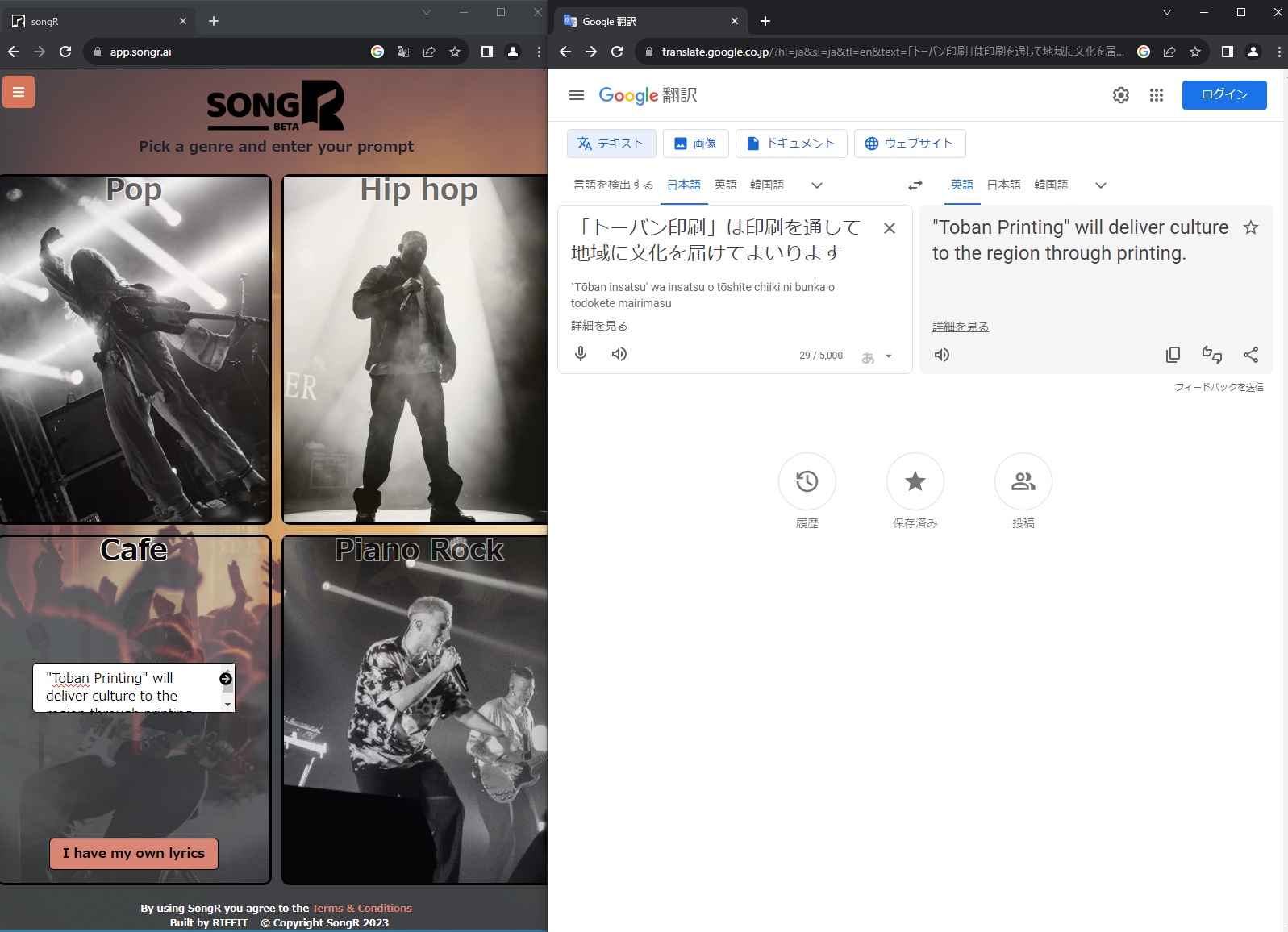Click the ログイン button

click(x=1223, y=95)
